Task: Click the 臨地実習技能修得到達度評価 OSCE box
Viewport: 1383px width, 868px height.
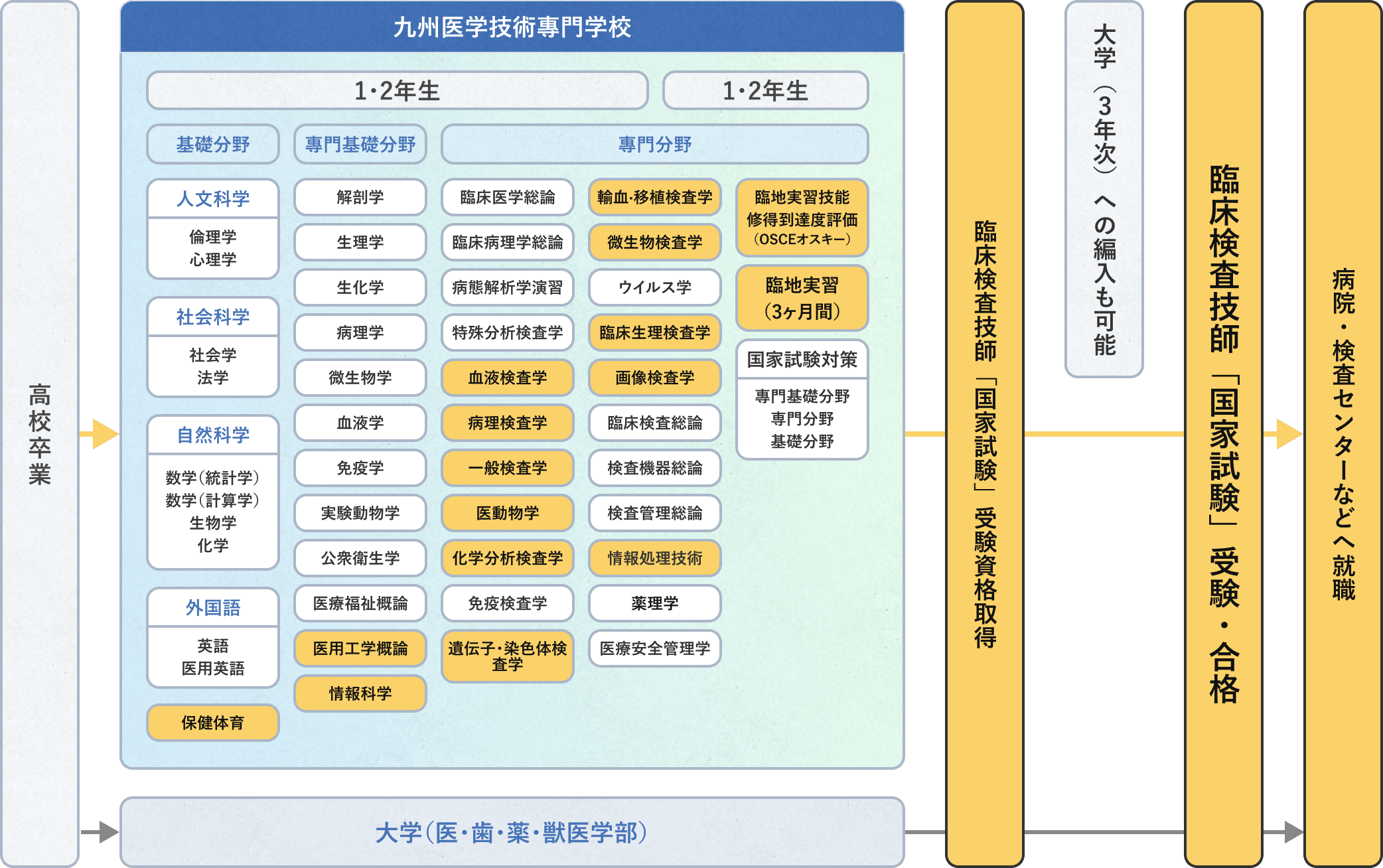Action: pos(802,218)
